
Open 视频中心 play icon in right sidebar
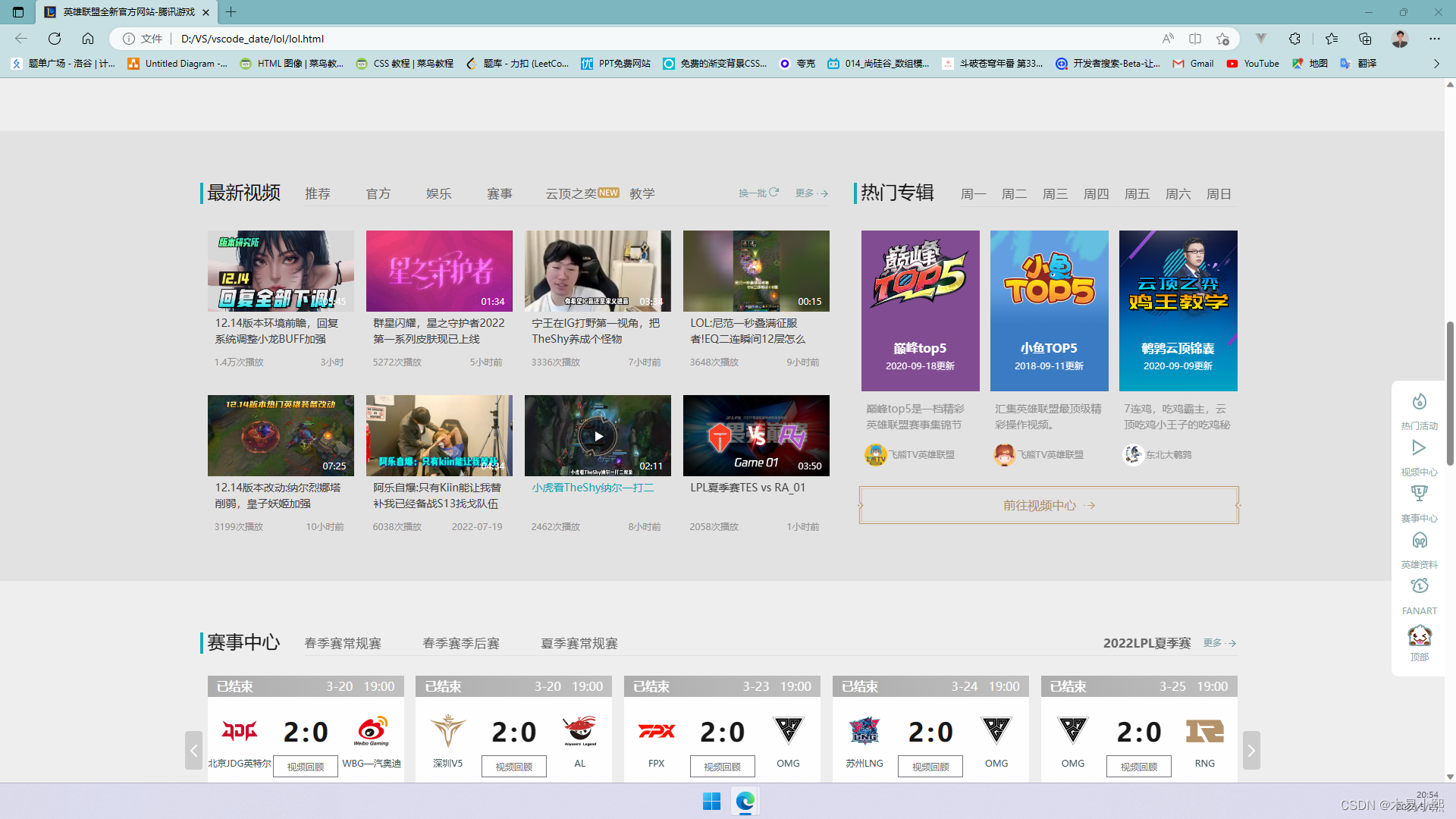1419,448
